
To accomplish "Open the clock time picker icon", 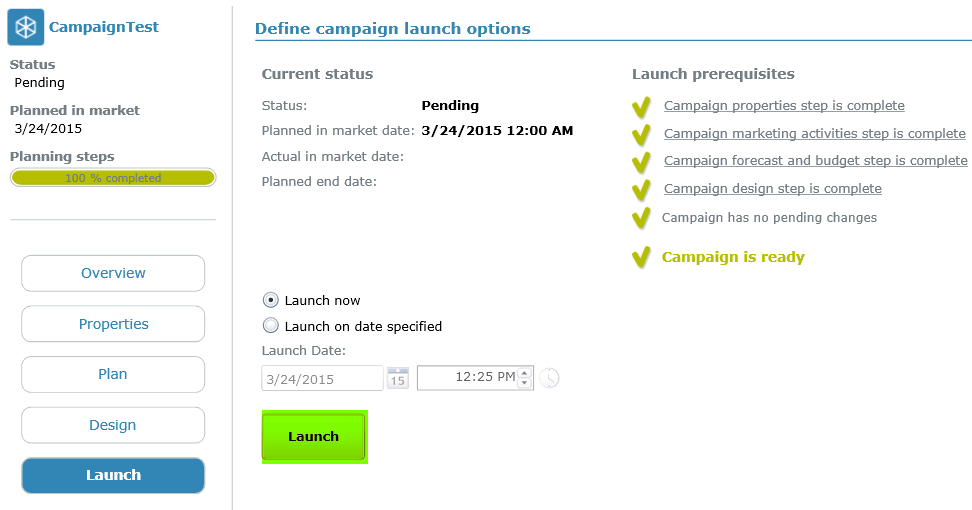I will coord(549,378).
